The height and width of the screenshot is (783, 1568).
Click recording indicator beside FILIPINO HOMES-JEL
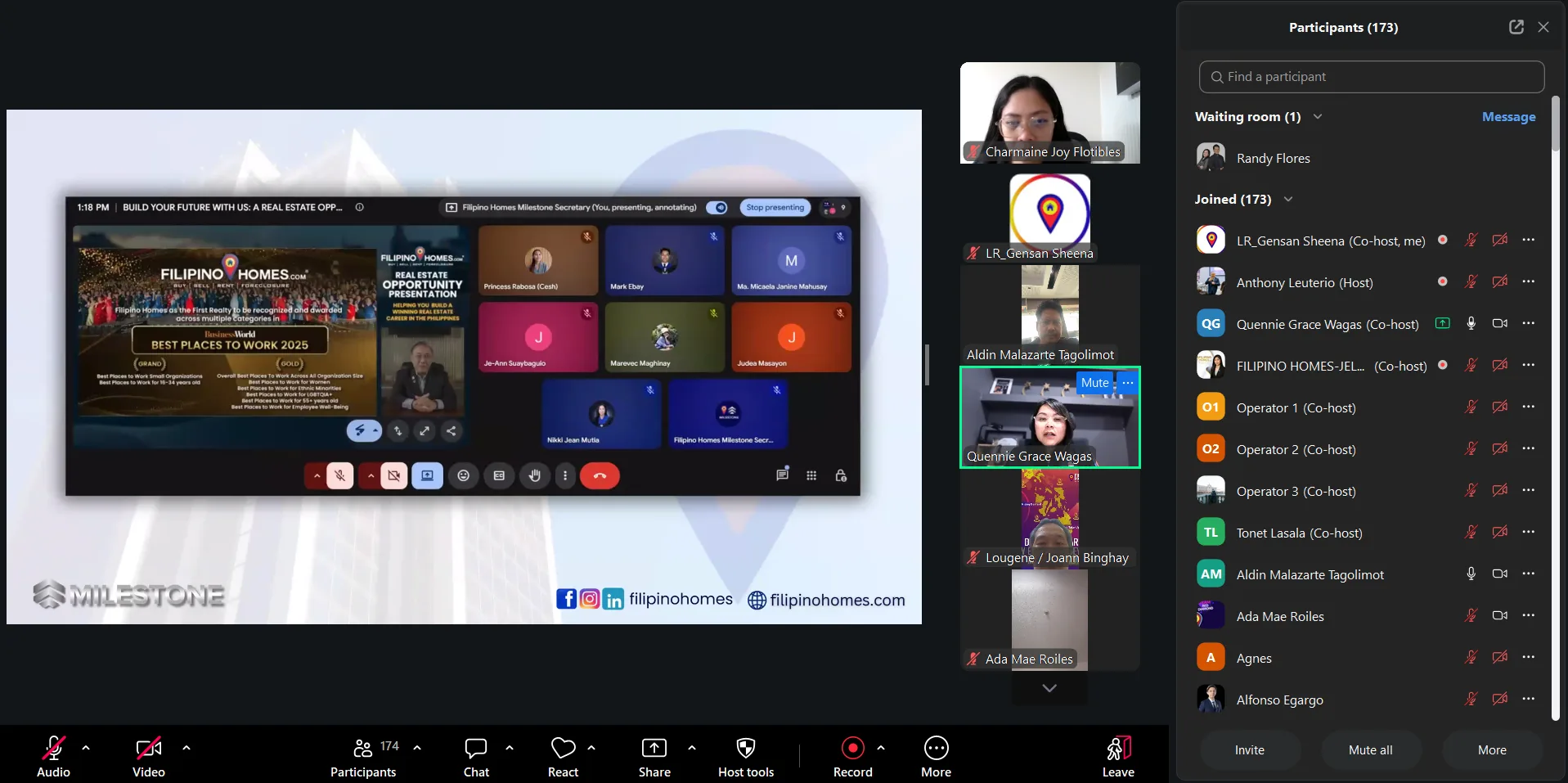(1443, 365)
